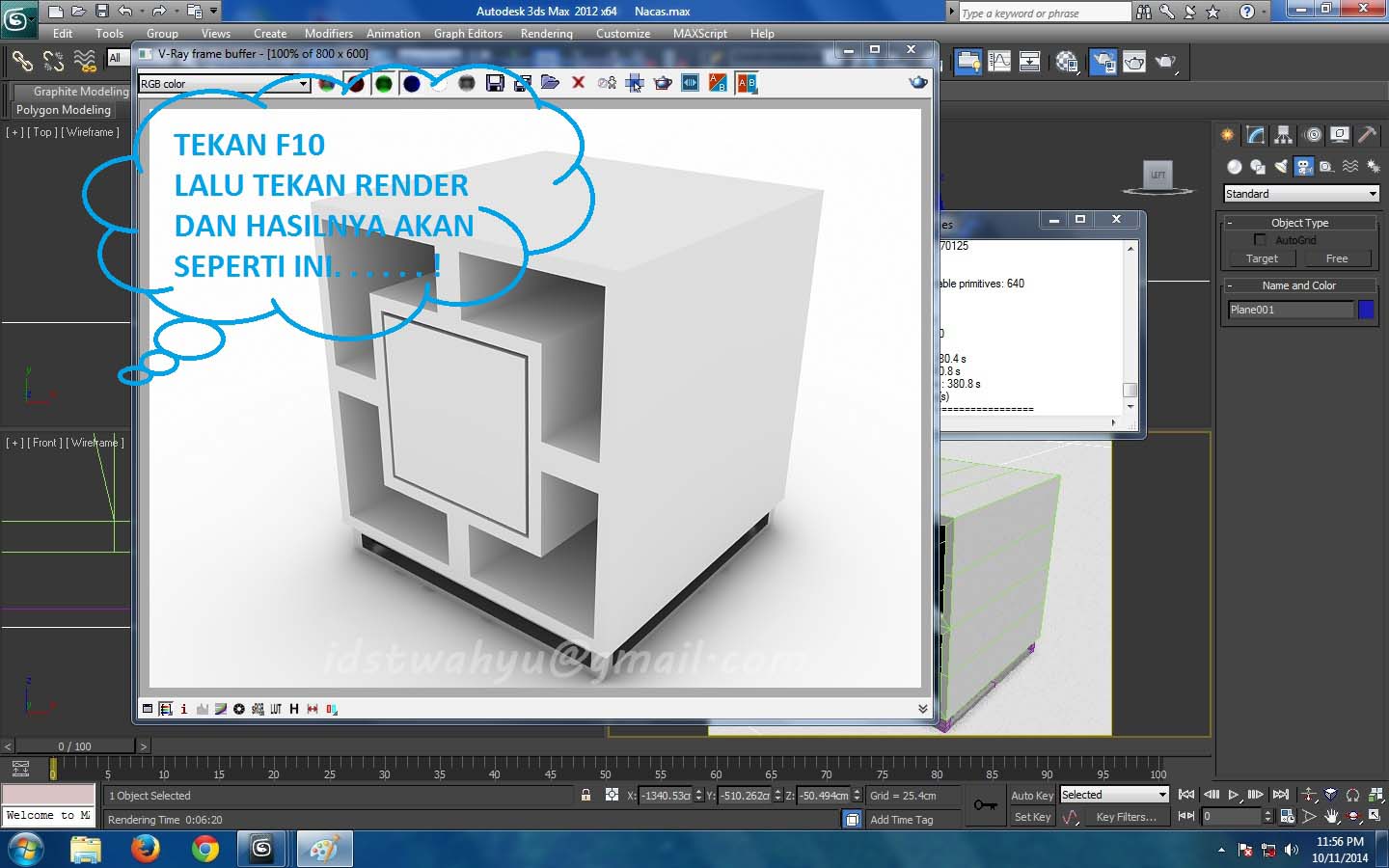Open the Selected key filter dropdown
The height and width of the screenshot is (868, 1389).
pyautogui.click(x=1114, y=795)
